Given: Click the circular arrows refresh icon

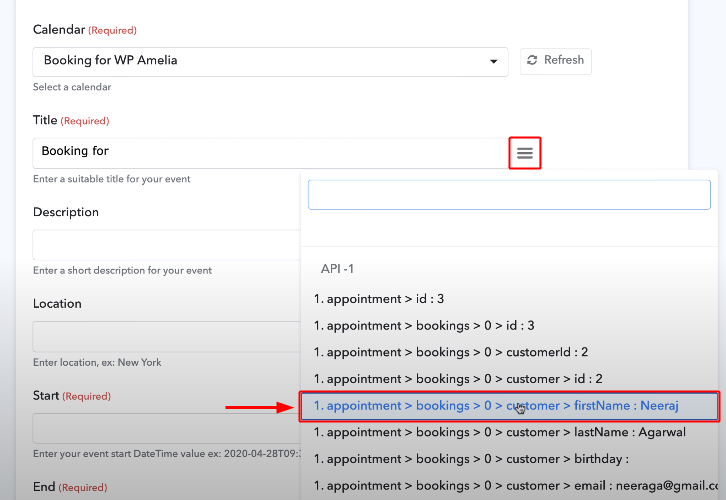Looking at the screenshot, I should 532,61.
